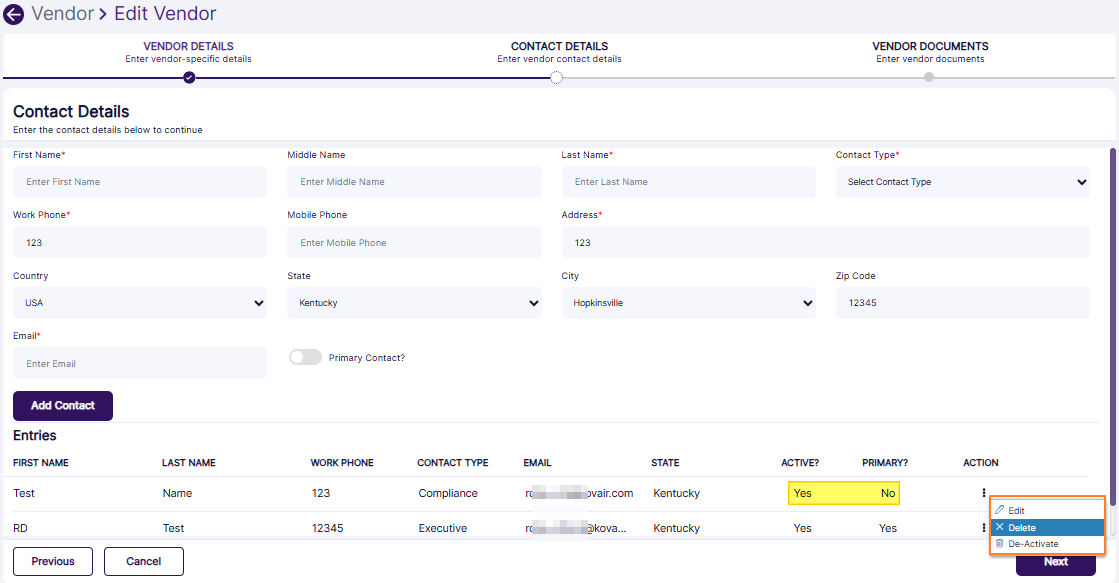Click the Contact Details step circle
1119x583 pixels.
[556, 77]
